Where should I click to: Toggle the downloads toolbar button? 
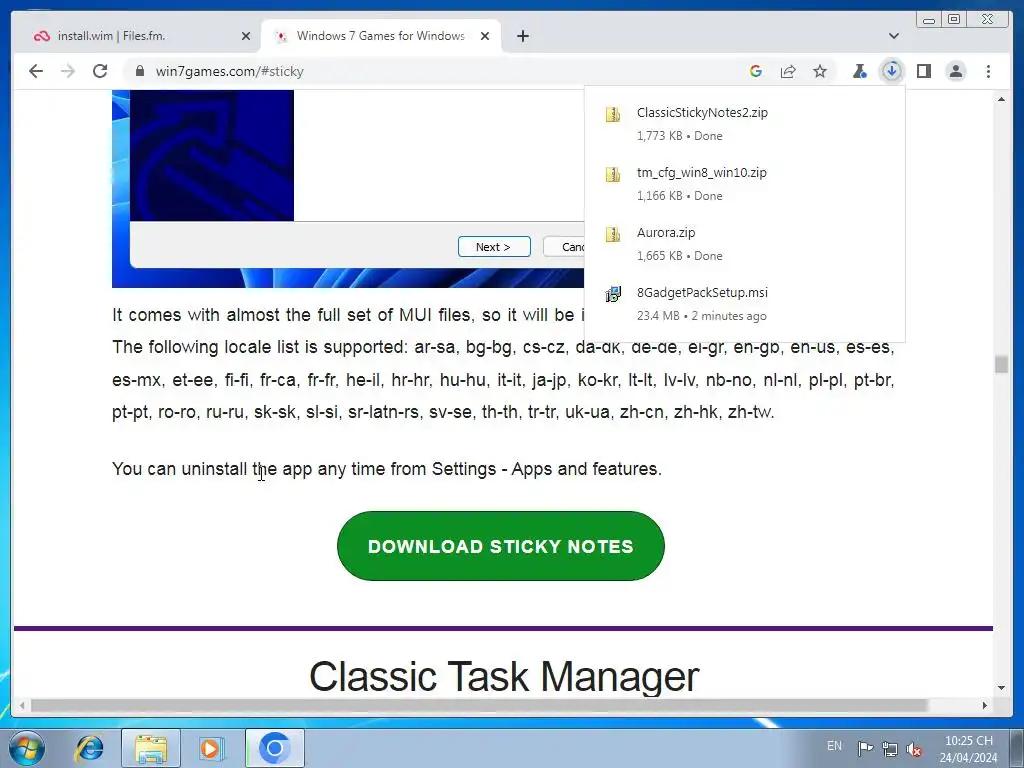[891, 71]
